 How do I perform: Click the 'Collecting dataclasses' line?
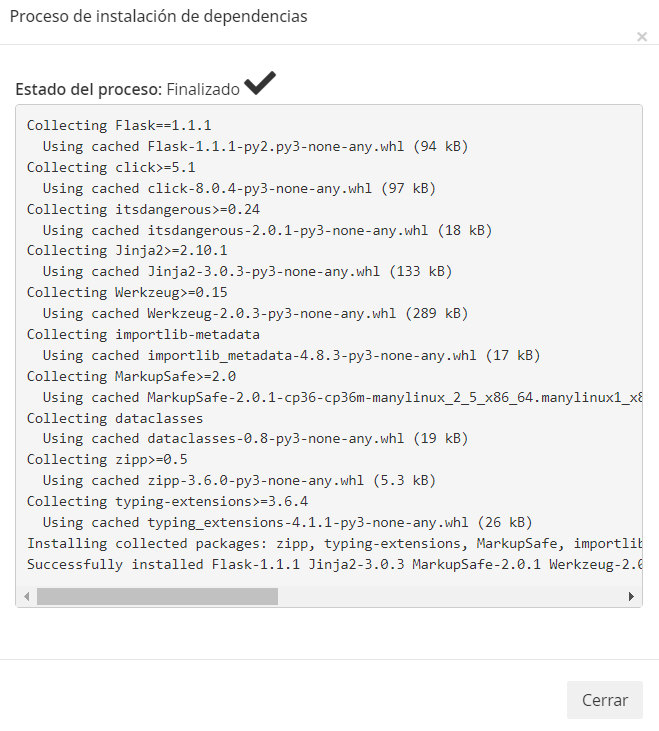pos(115,418)
